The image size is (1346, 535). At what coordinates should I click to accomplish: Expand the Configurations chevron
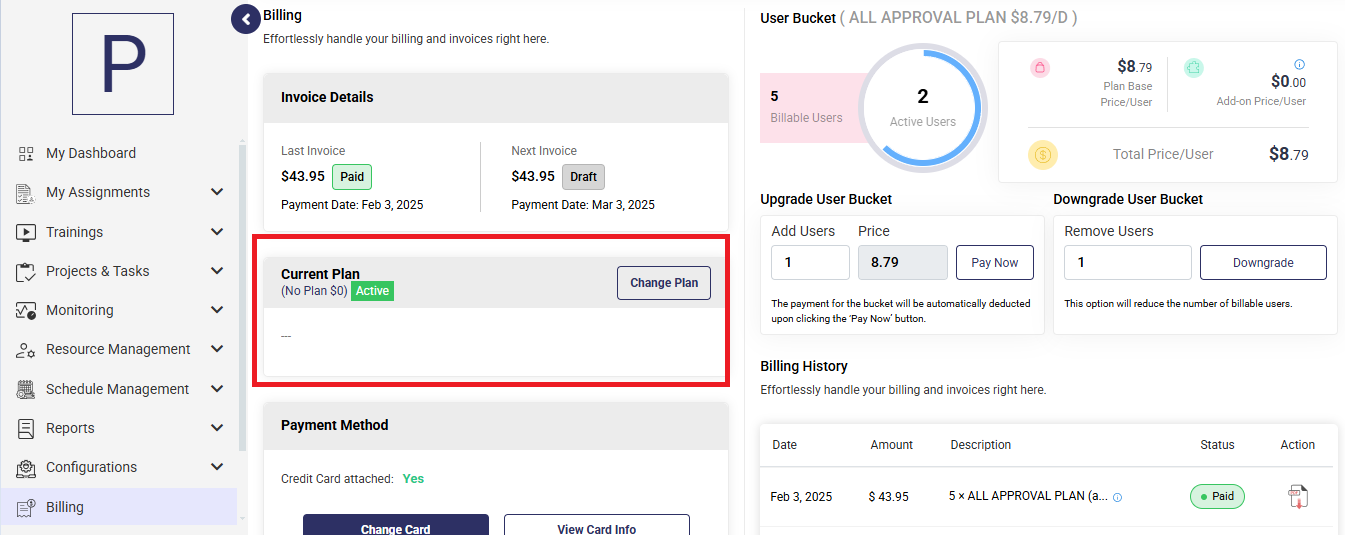point(217,467)
